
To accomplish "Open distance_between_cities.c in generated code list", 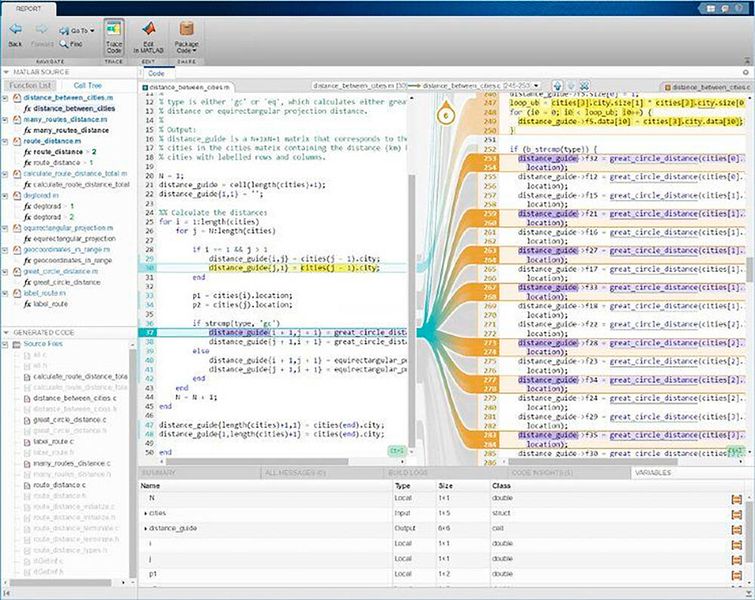I will pos(70,398).
